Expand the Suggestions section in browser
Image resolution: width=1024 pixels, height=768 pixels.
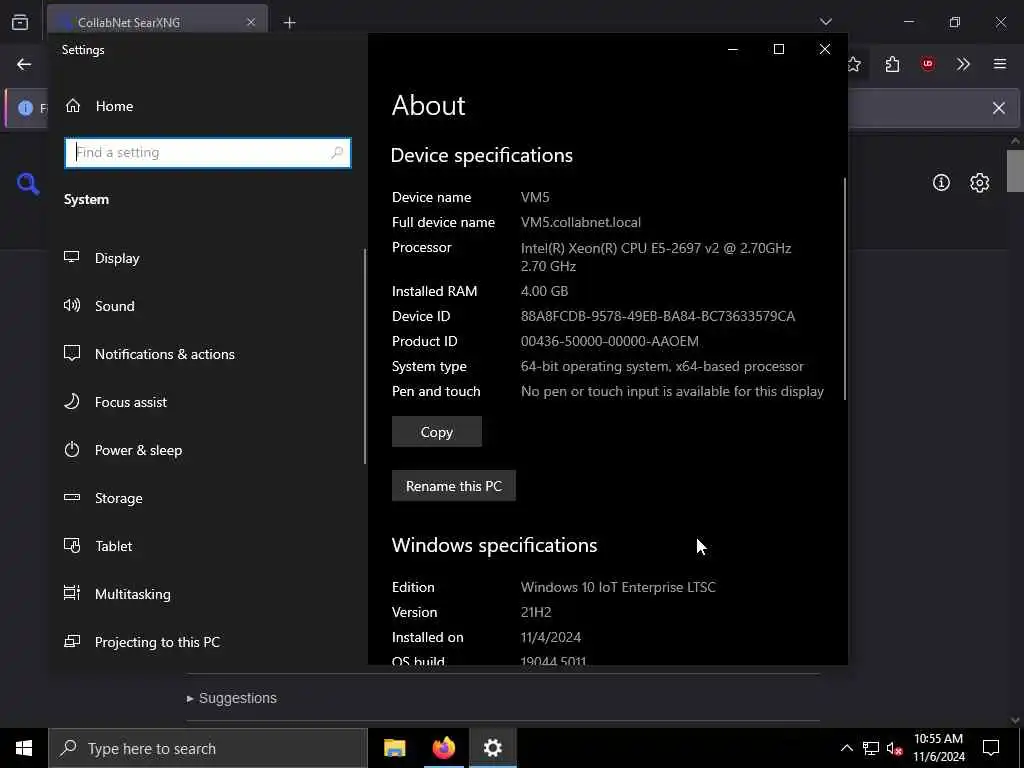tap(231, 698)
